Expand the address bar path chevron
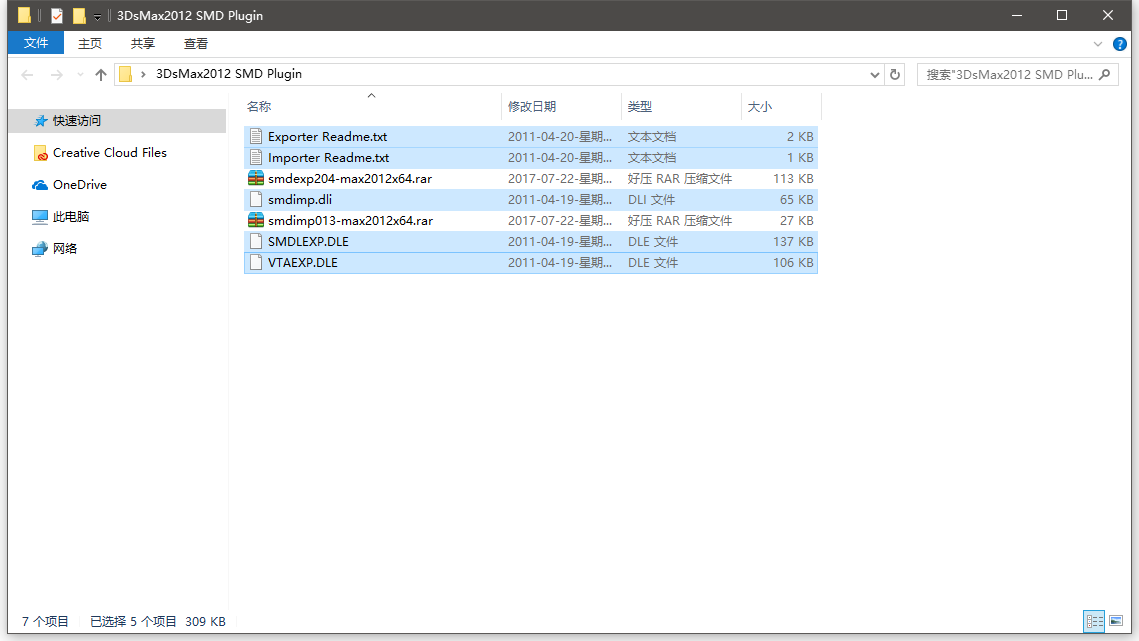 pos(143,74)
